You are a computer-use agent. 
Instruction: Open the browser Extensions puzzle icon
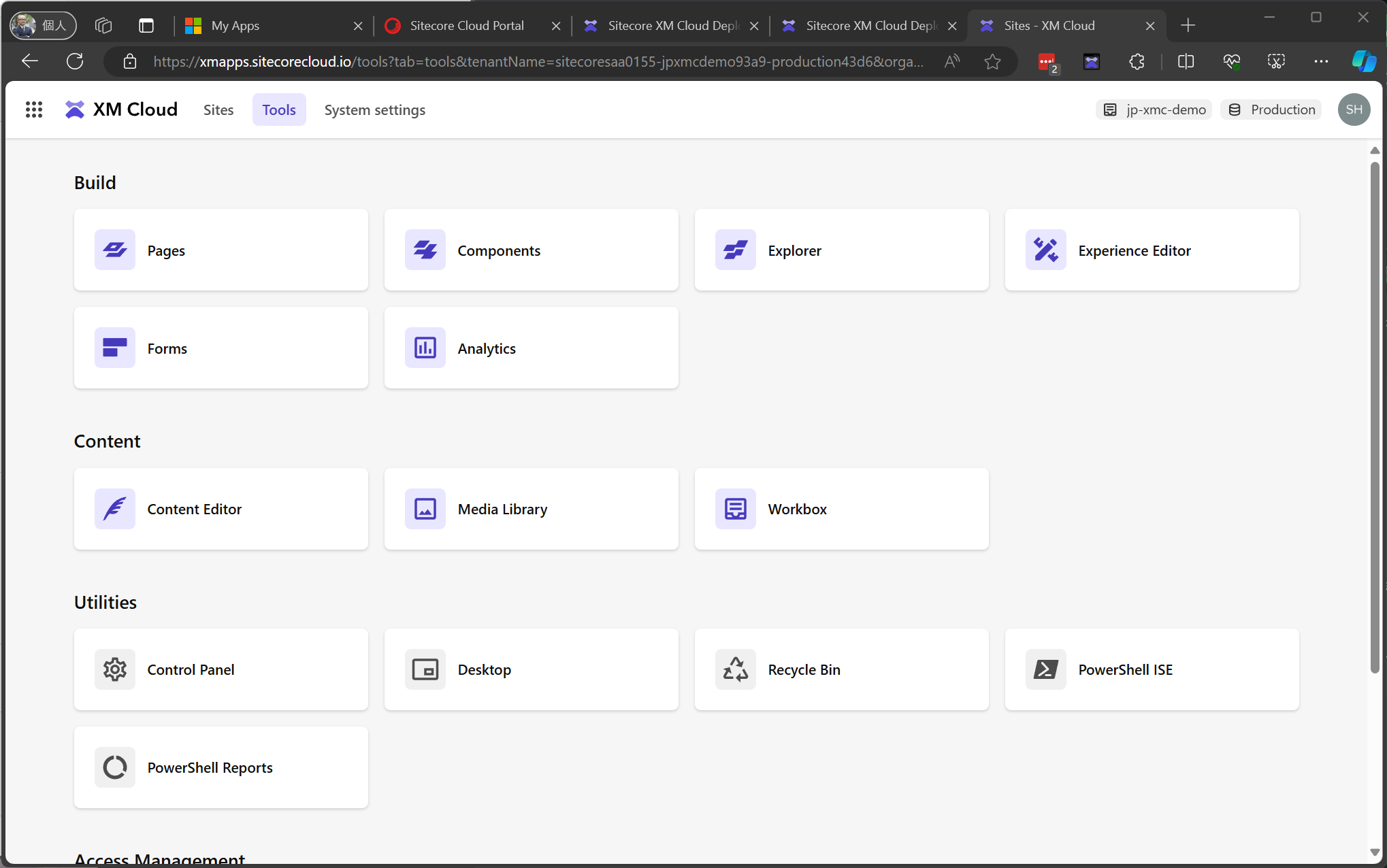tap(1137, 61)
